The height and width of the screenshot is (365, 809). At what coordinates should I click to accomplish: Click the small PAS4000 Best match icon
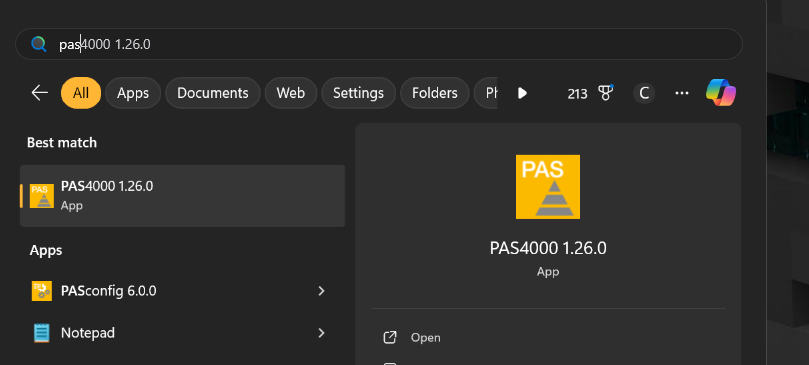coord(42,196)
